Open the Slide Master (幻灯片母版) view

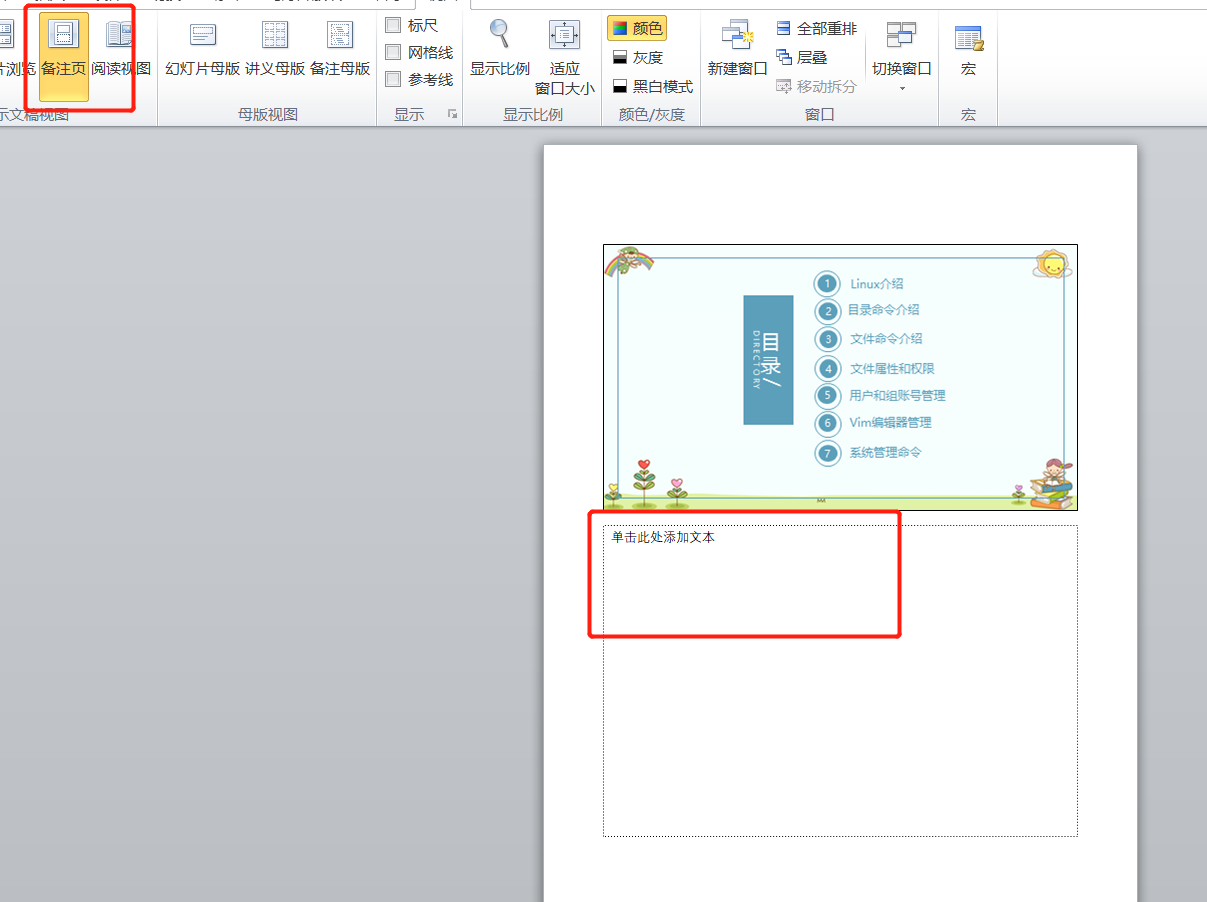(x=202, y=52)
